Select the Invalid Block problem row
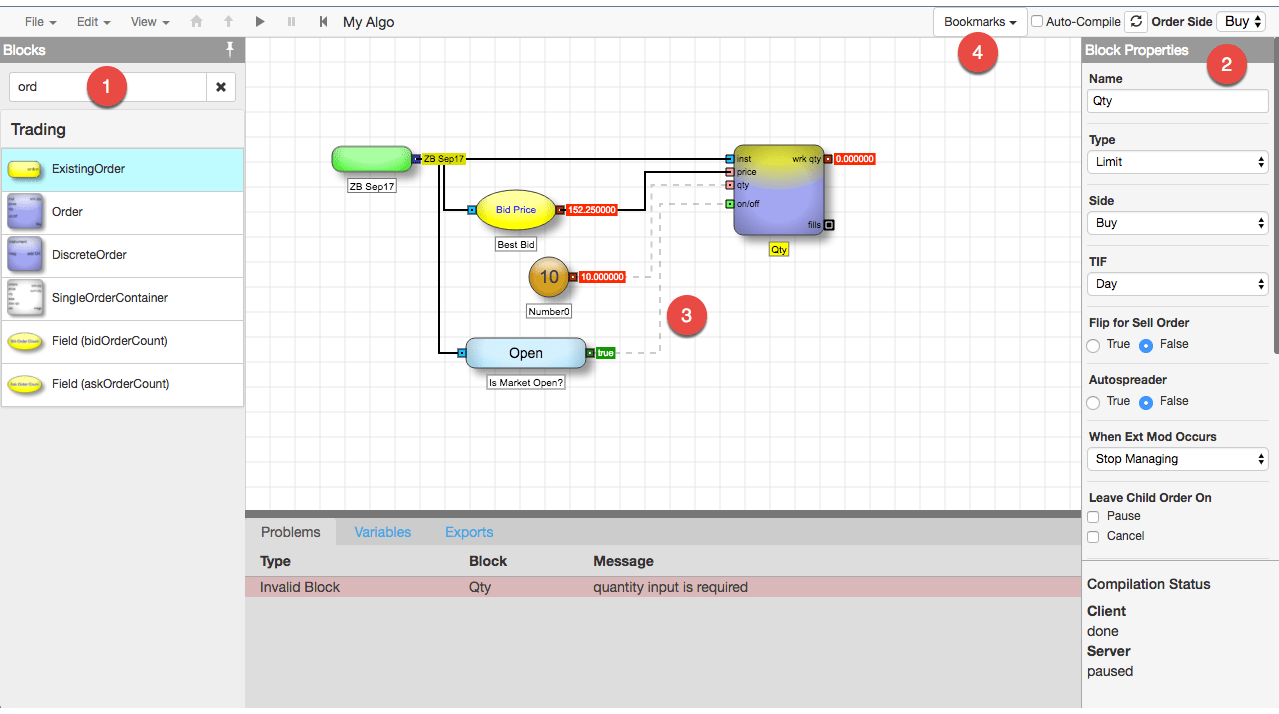 [x=663, y=587]
